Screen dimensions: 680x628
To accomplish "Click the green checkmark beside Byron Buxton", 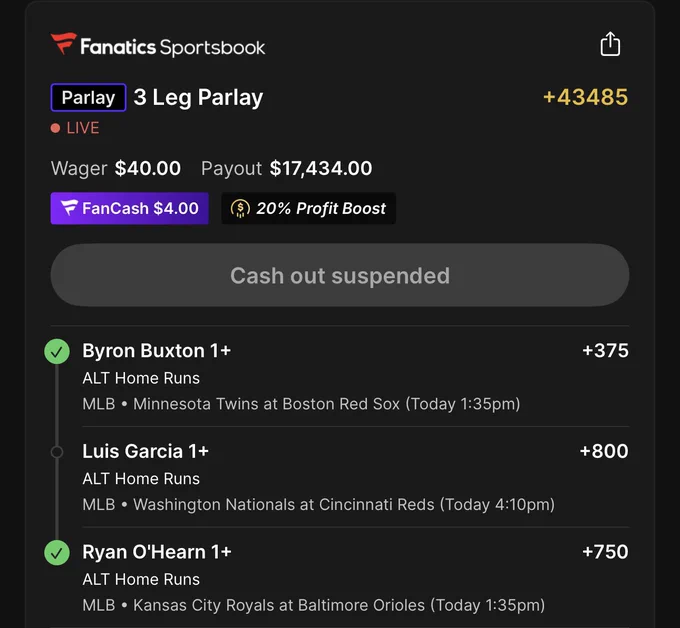I will click(57, 351).
